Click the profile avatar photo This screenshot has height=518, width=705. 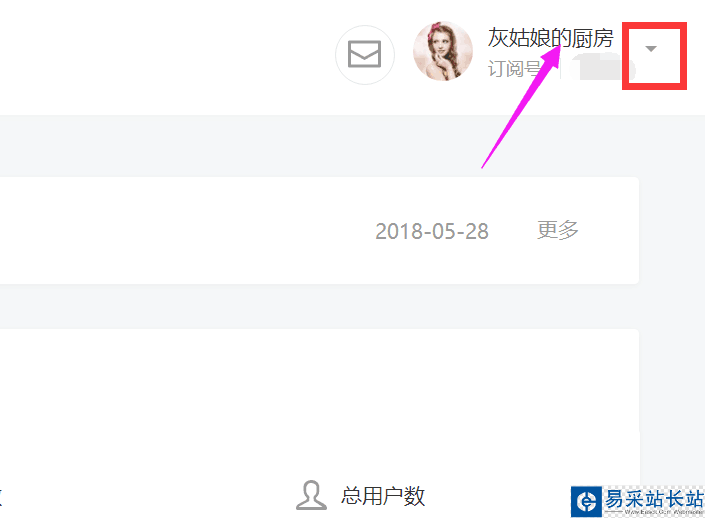(x=443, y=51)
